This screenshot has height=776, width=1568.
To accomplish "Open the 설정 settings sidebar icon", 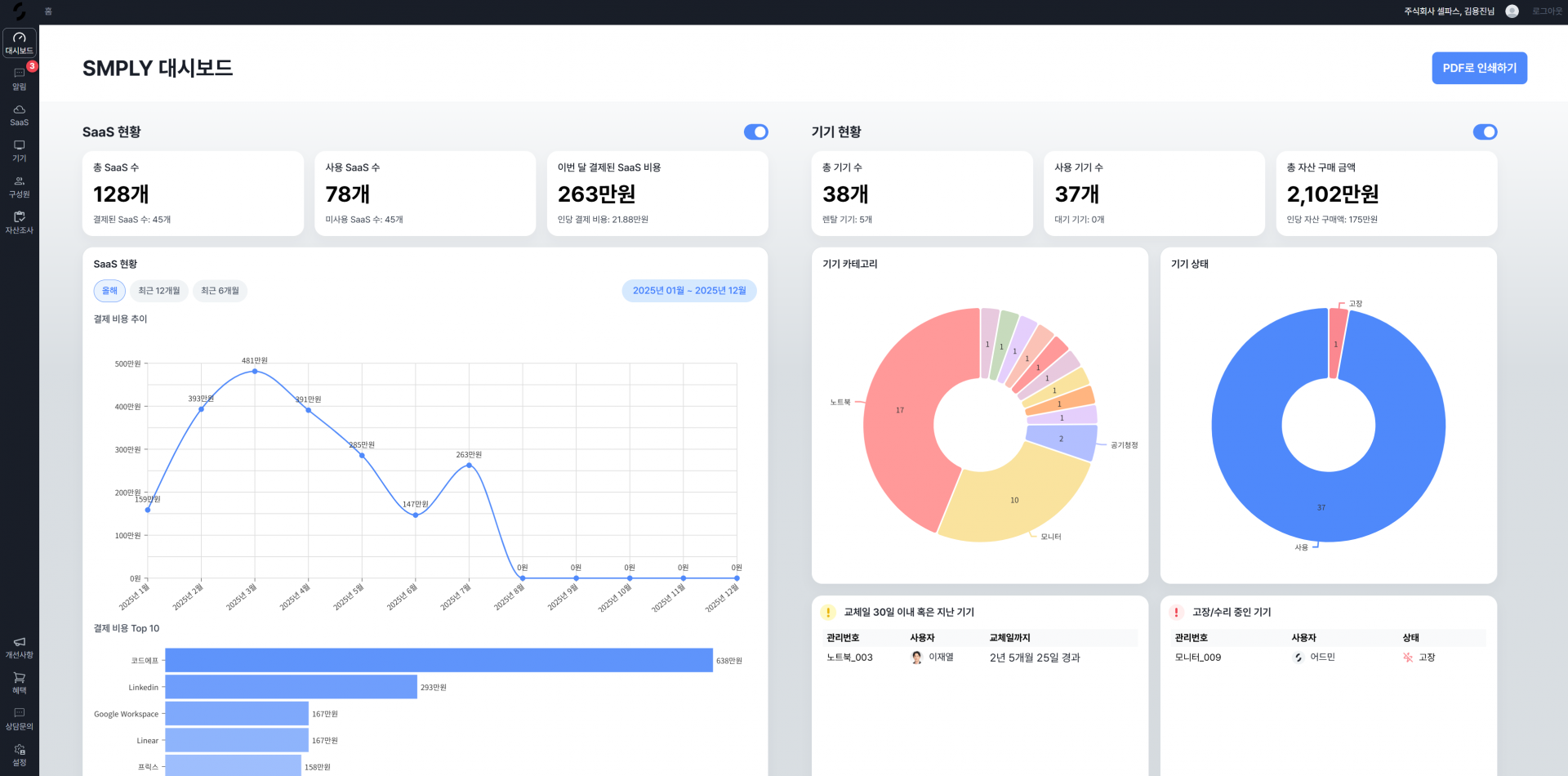I will (20, 755).
